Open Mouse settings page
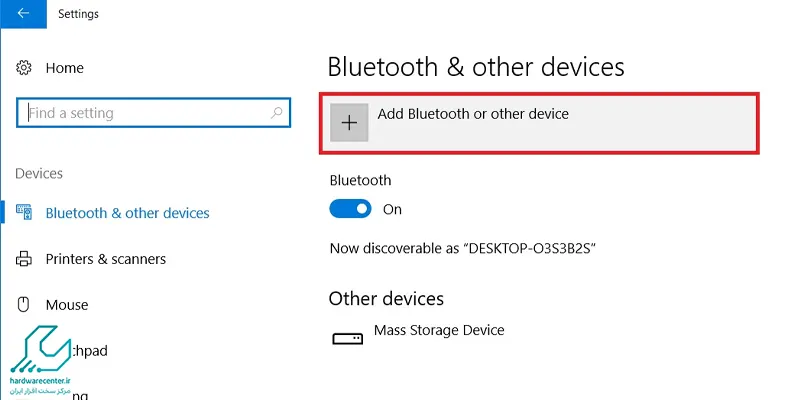Screen dimensions: 800x400 [x=67, y=305]
